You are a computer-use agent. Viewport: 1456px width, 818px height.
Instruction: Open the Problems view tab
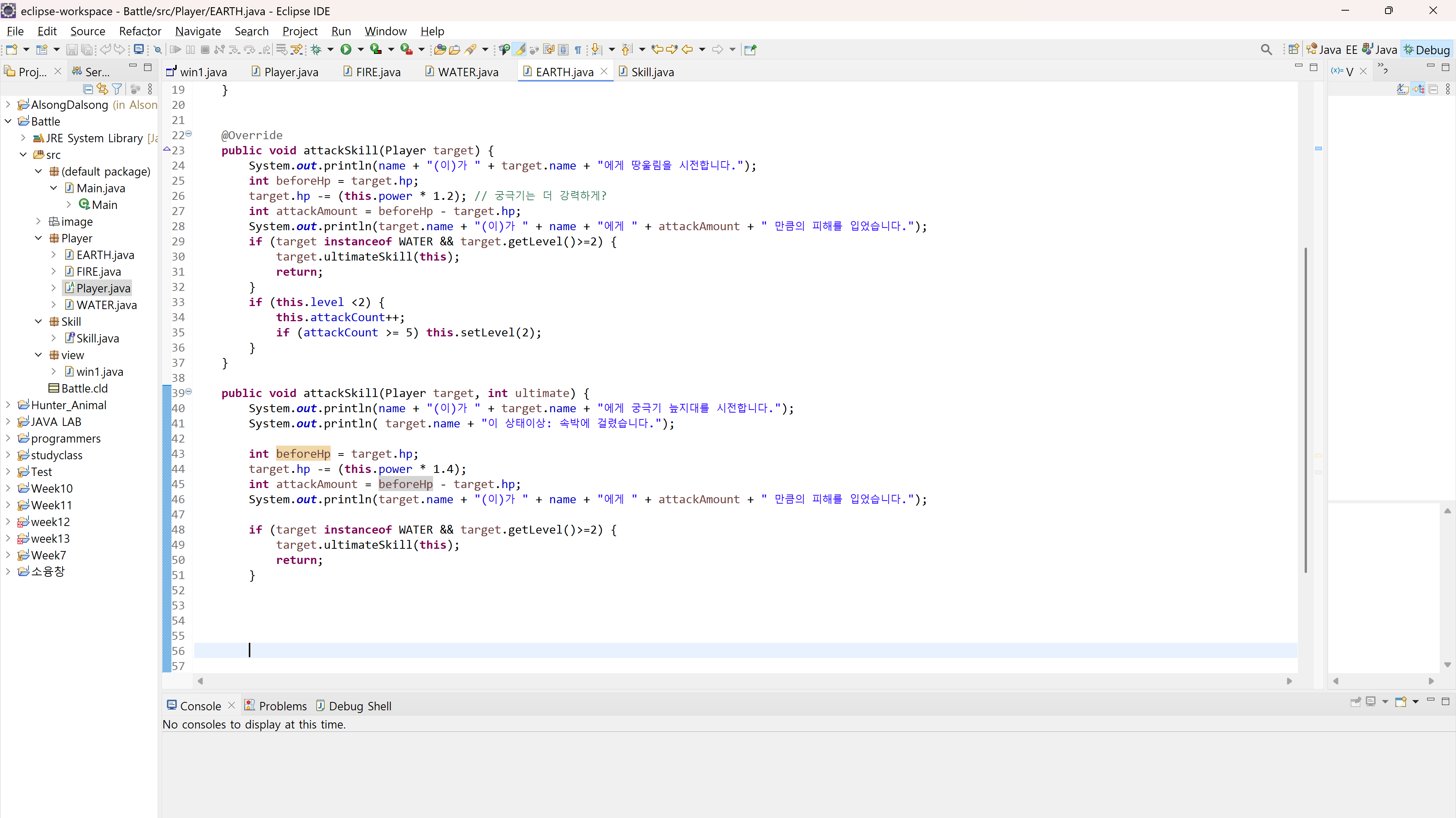click(x=282, y=705)
